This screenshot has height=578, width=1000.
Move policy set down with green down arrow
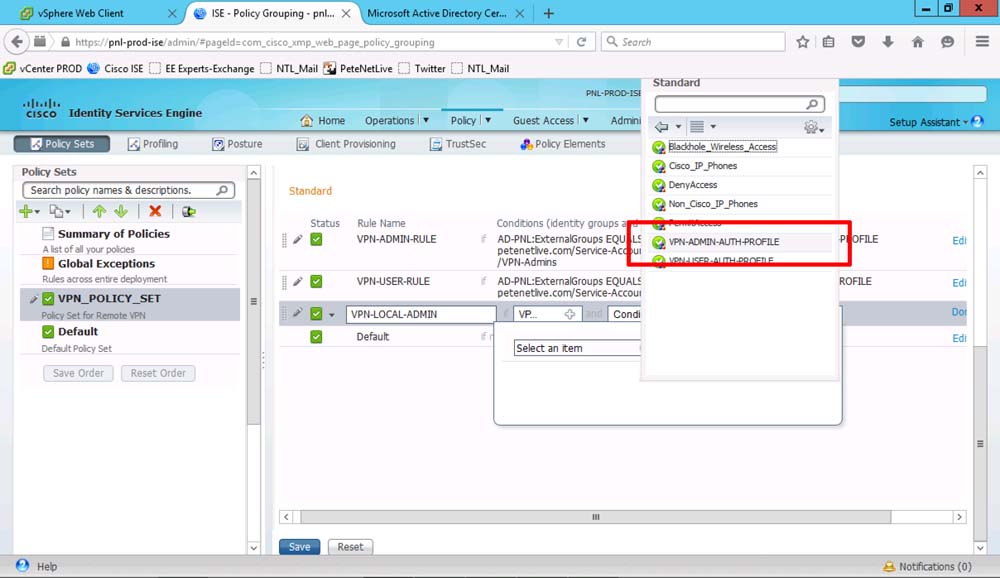(x=121, y=211)
